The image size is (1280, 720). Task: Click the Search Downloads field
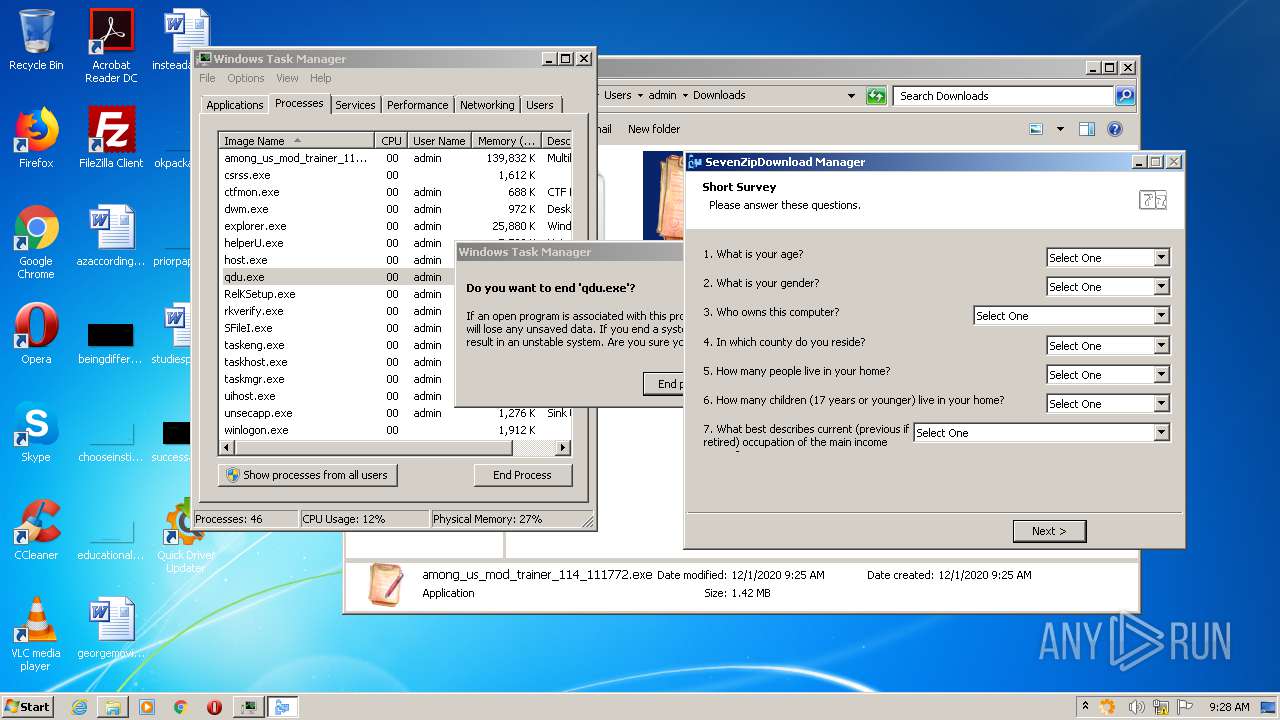pyautogui.click(x=1003, y=96)
